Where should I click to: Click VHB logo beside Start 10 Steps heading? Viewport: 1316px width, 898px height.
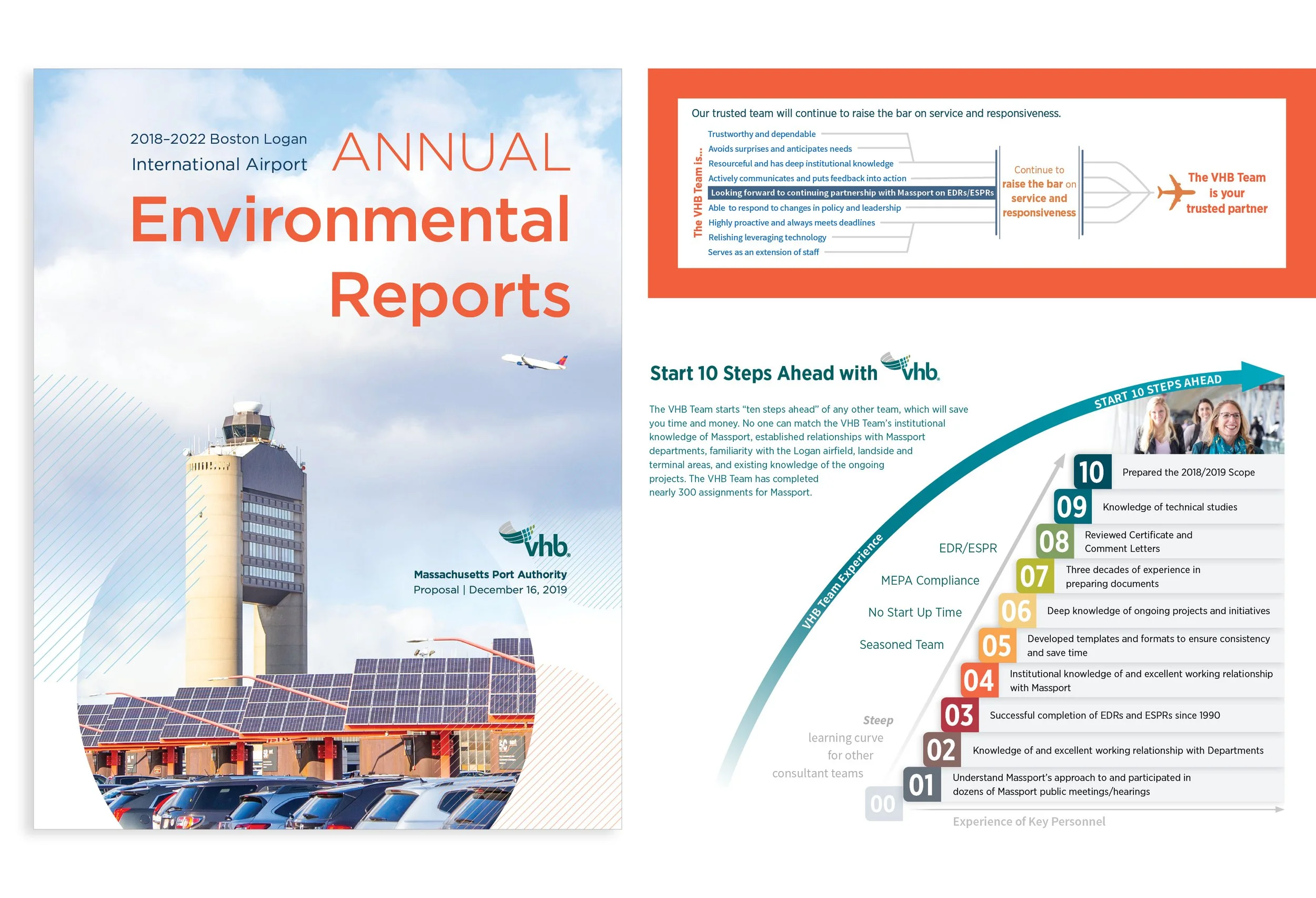(910, 368)
